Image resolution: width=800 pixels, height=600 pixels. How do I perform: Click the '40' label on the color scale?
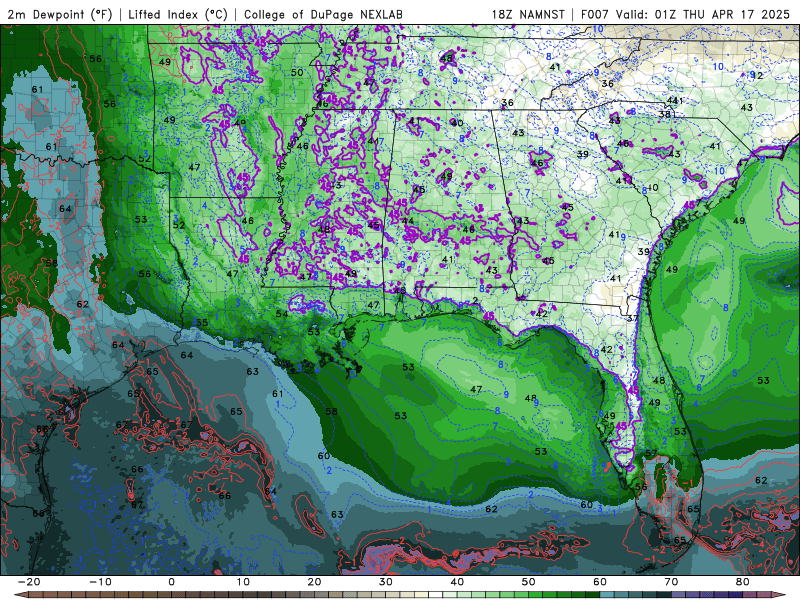[457, 582]
